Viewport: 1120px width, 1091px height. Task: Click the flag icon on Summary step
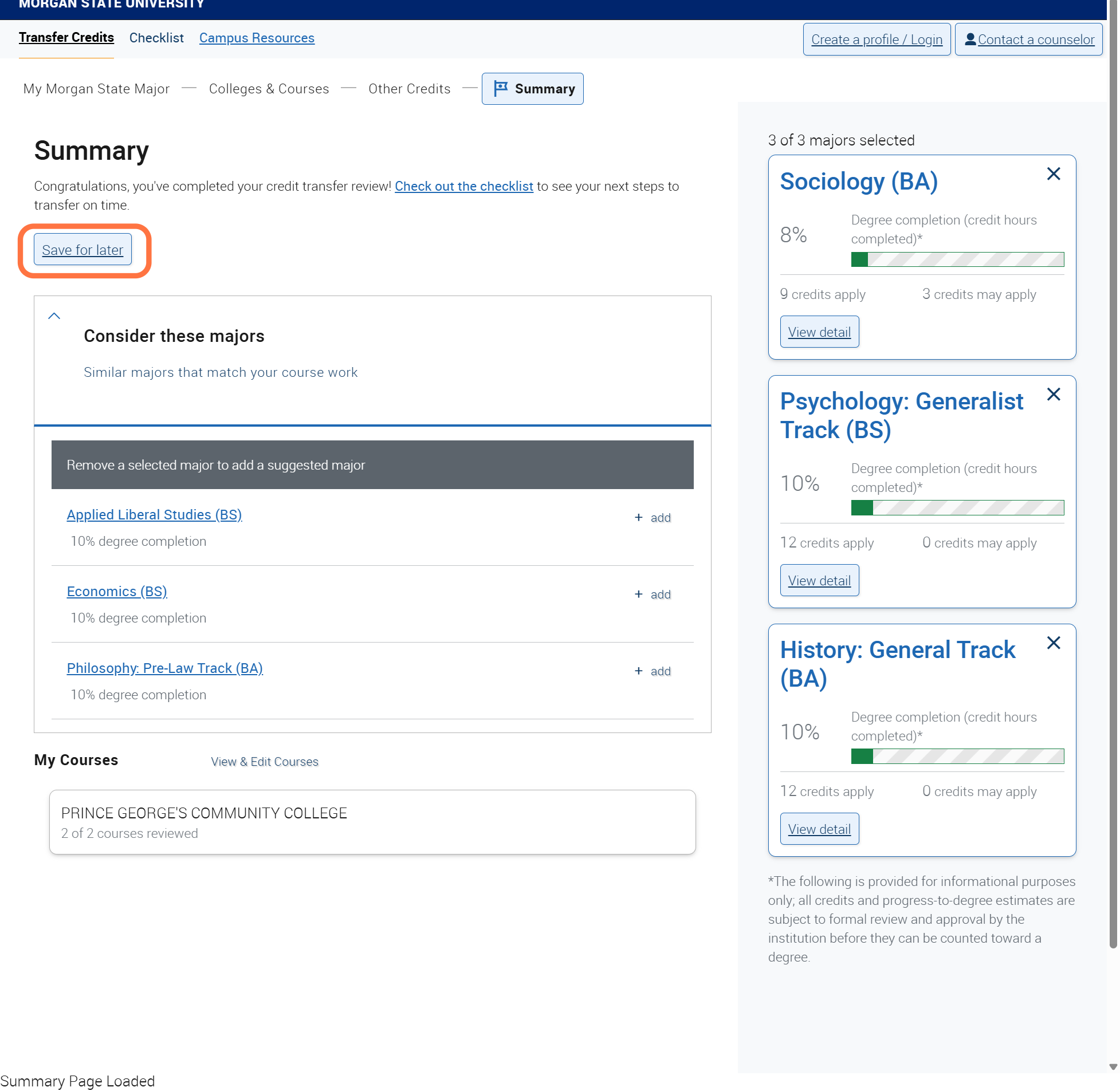[500, 88]
